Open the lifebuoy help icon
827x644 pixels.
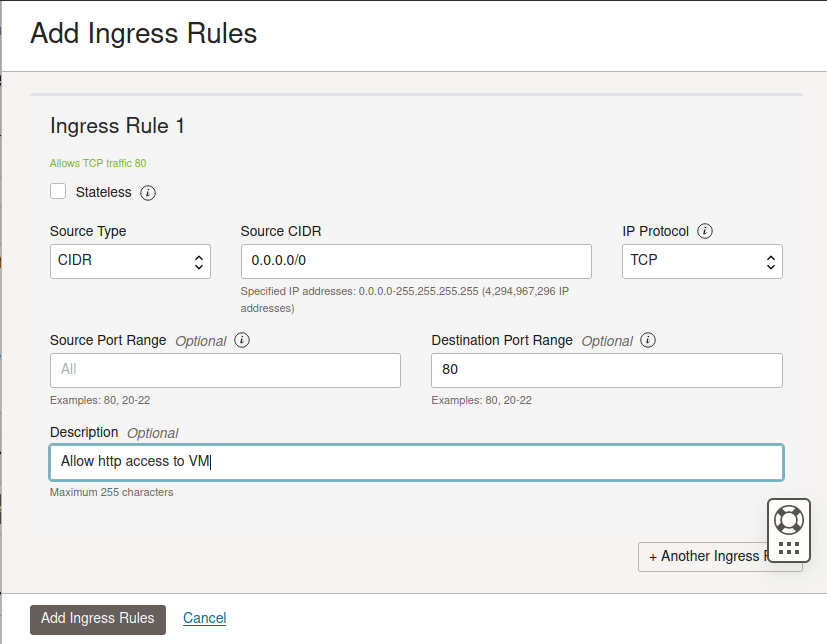pyautogui.click(x=789, y=519)
